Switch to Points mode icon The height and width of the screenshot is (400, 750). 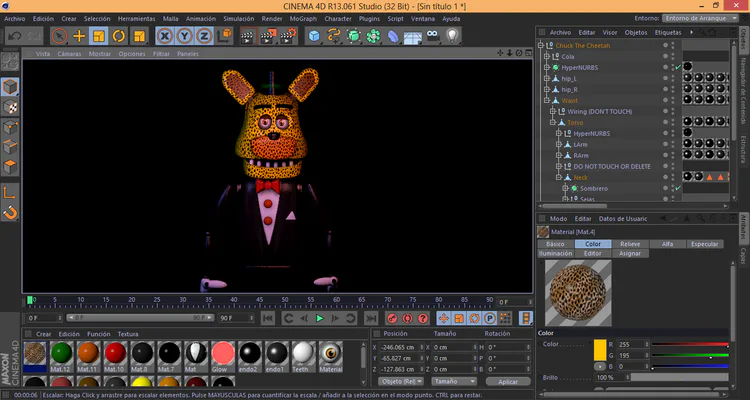point(10,127)
